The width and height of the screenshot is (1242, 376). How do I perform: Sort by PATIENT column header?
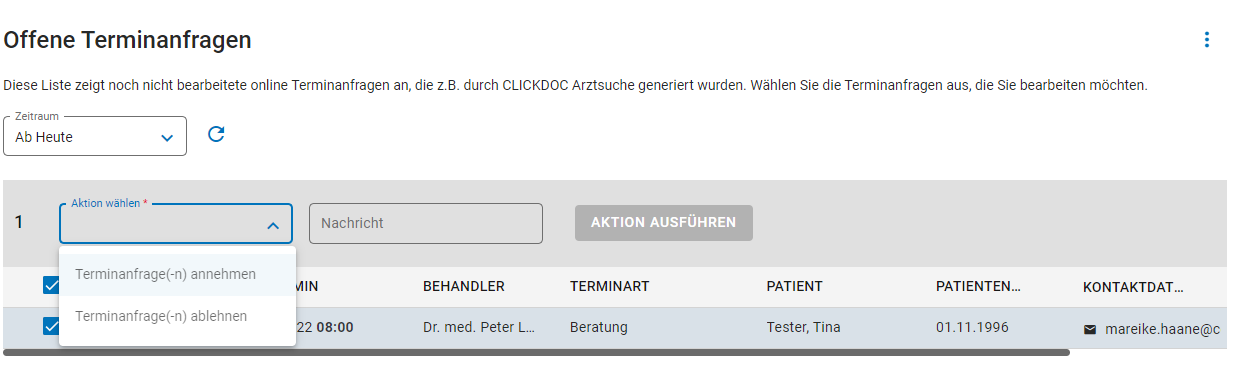pyautogui.click(x=795, y=287)
